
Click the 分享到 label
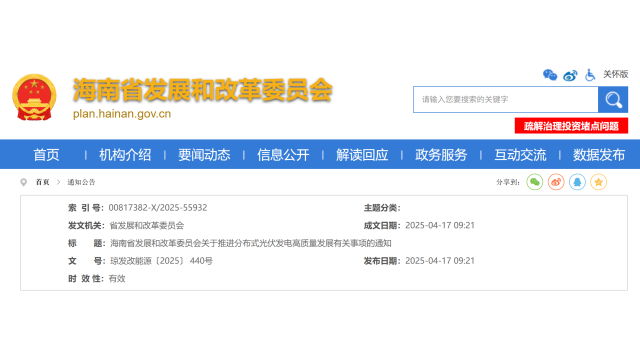tap(508, 182)
